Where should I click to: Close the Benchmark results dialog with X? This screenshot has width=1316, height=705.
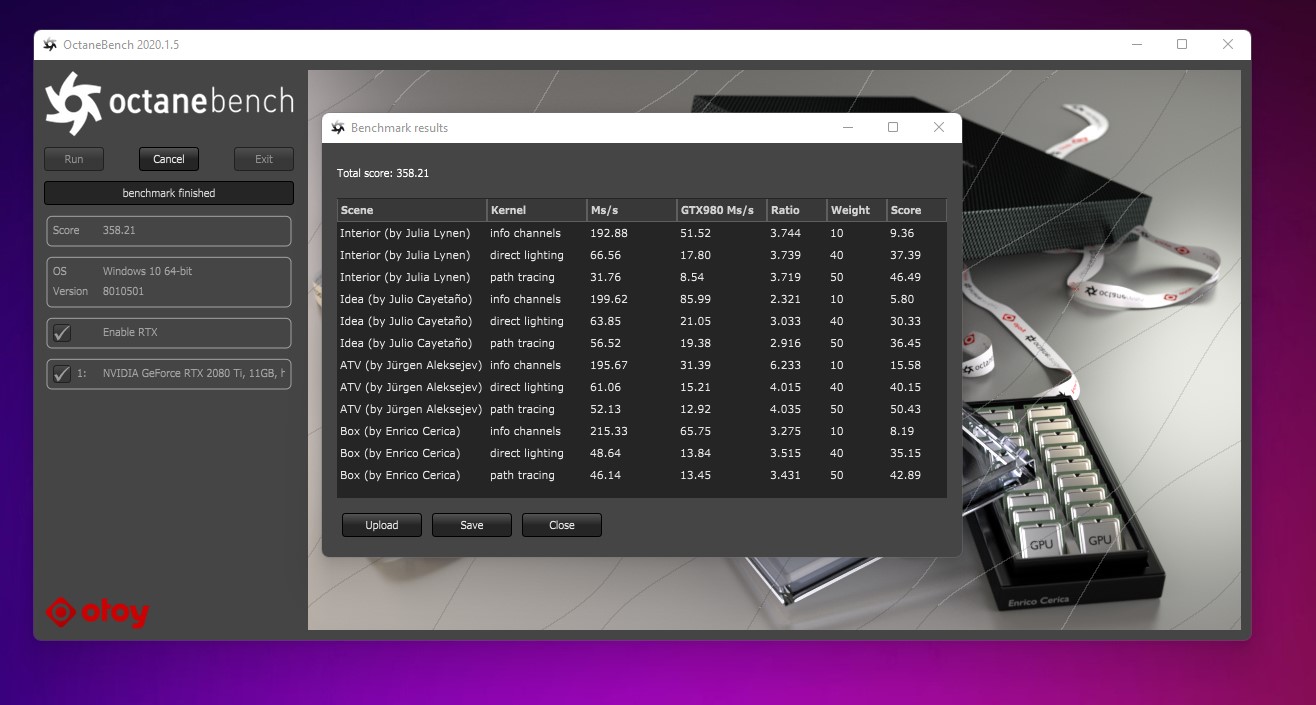[938, 128]
